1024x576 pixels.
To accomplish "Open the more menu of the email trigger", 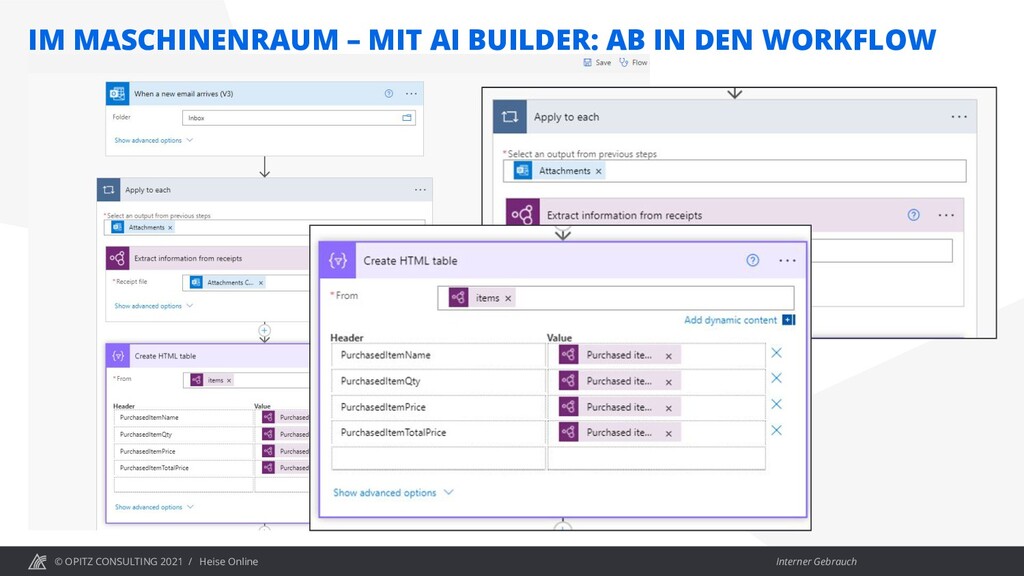I will (411, 93).
